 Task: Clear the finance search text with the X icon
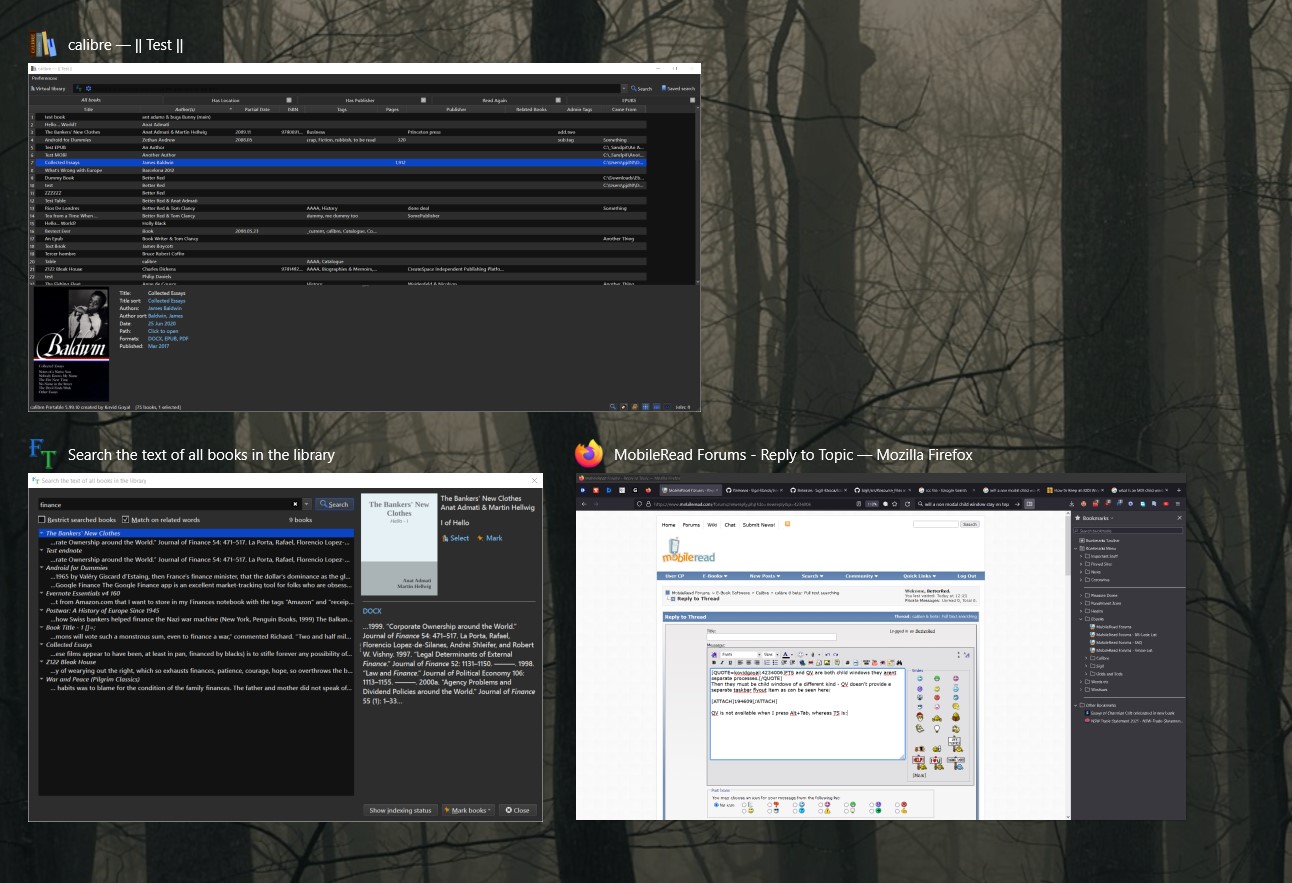click(295, 504)
